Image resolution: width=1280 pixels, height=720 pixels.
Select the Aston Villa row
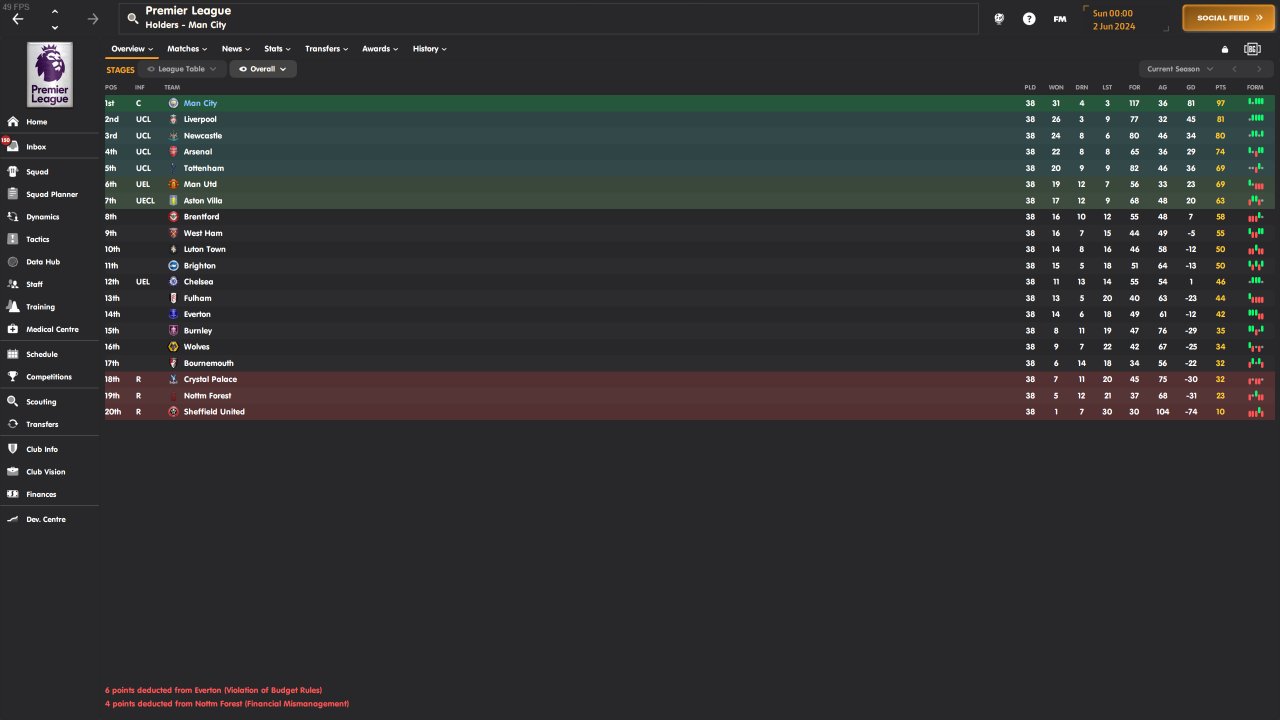click(689, 201)
